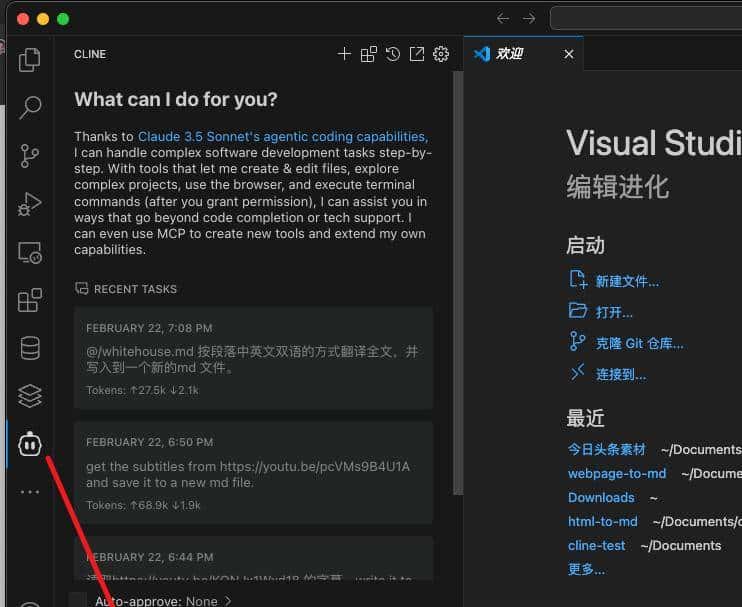
Task: Go forward with the right arrow
Action: pos(529,18)
